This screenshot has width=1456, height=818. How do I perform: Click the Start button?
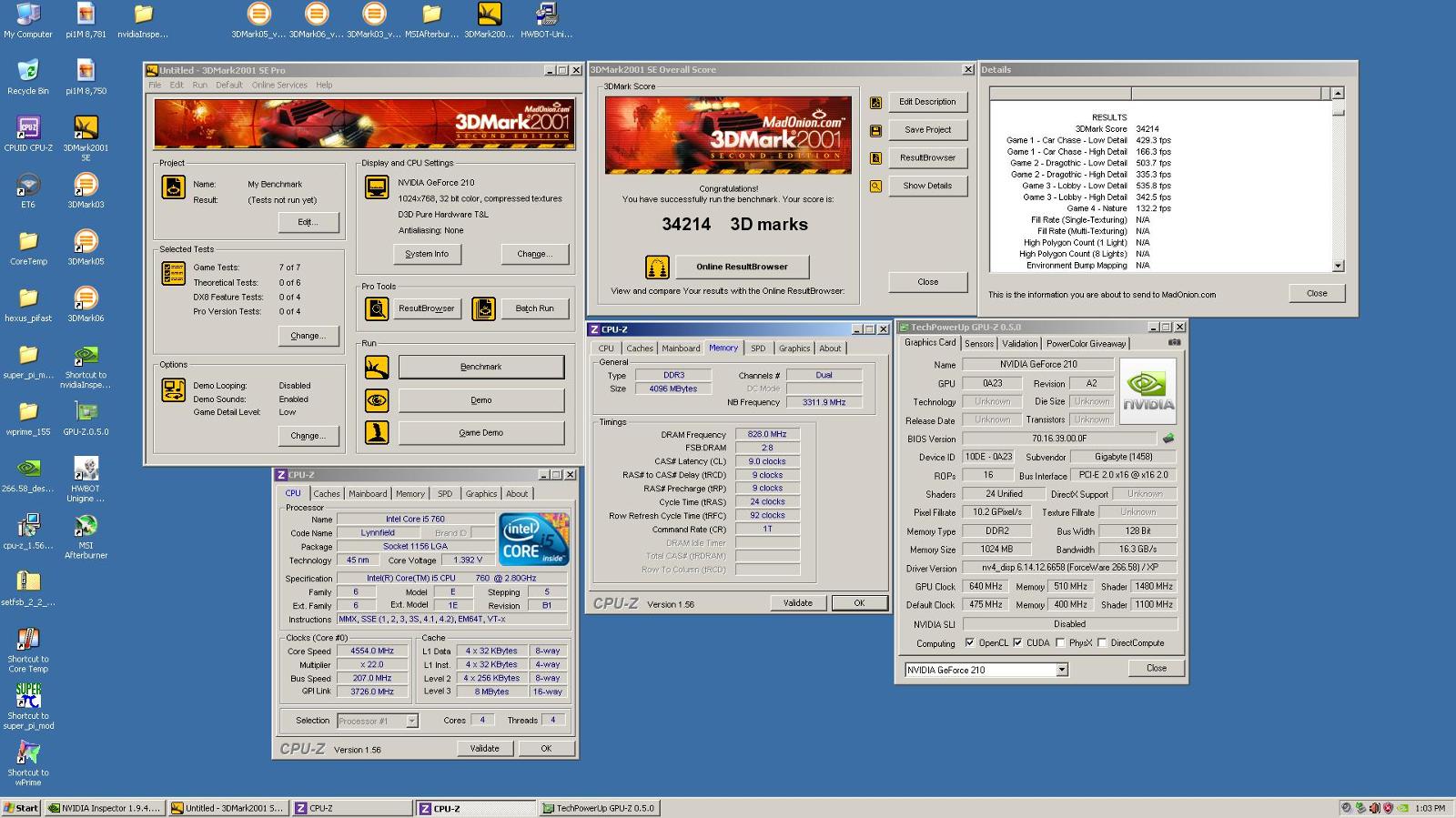click(x=21, y=808)
